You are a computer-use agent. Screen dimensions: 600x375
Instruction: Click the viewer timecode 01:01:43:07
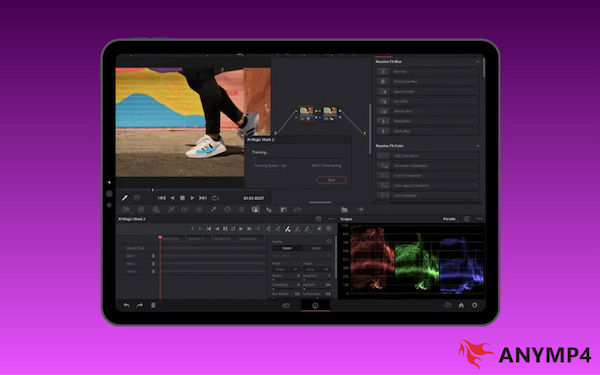pos(254,198)
